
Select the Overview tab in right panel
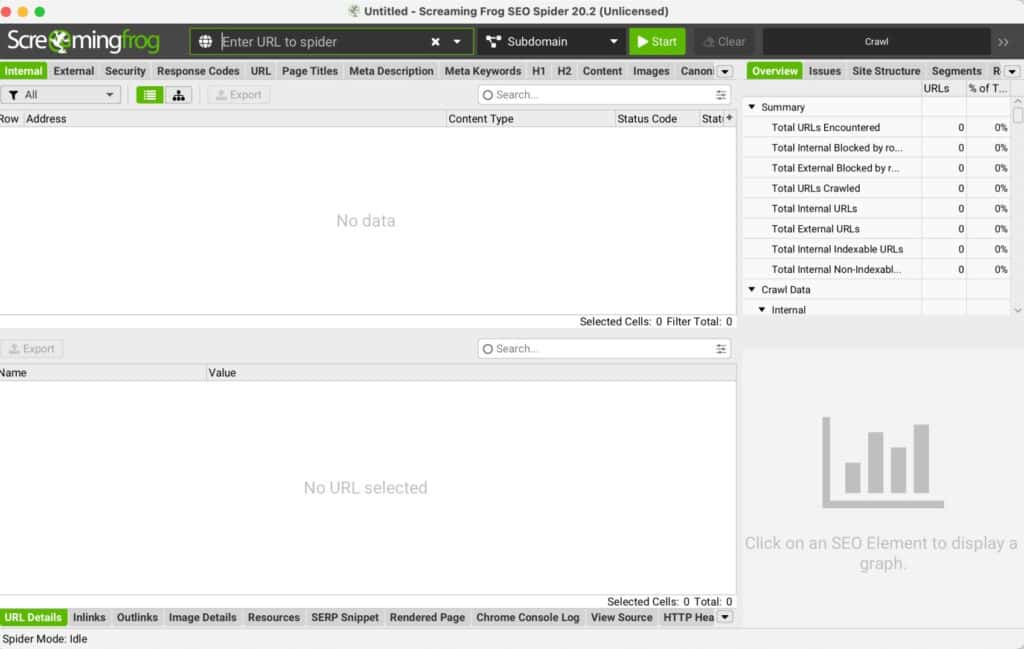(x=775, y=71)
